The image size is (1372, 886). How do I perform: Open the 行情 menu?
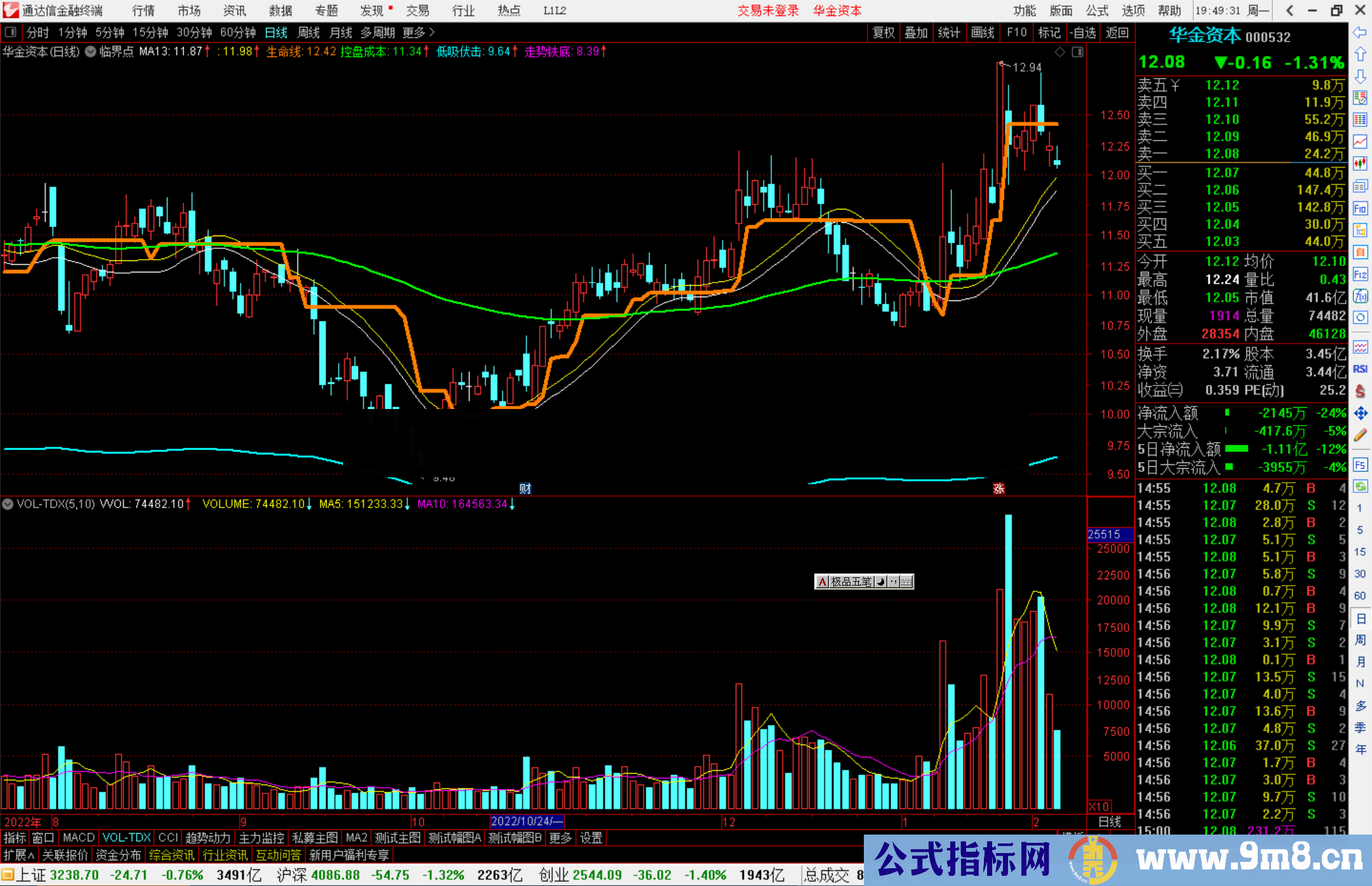[143, 11]
